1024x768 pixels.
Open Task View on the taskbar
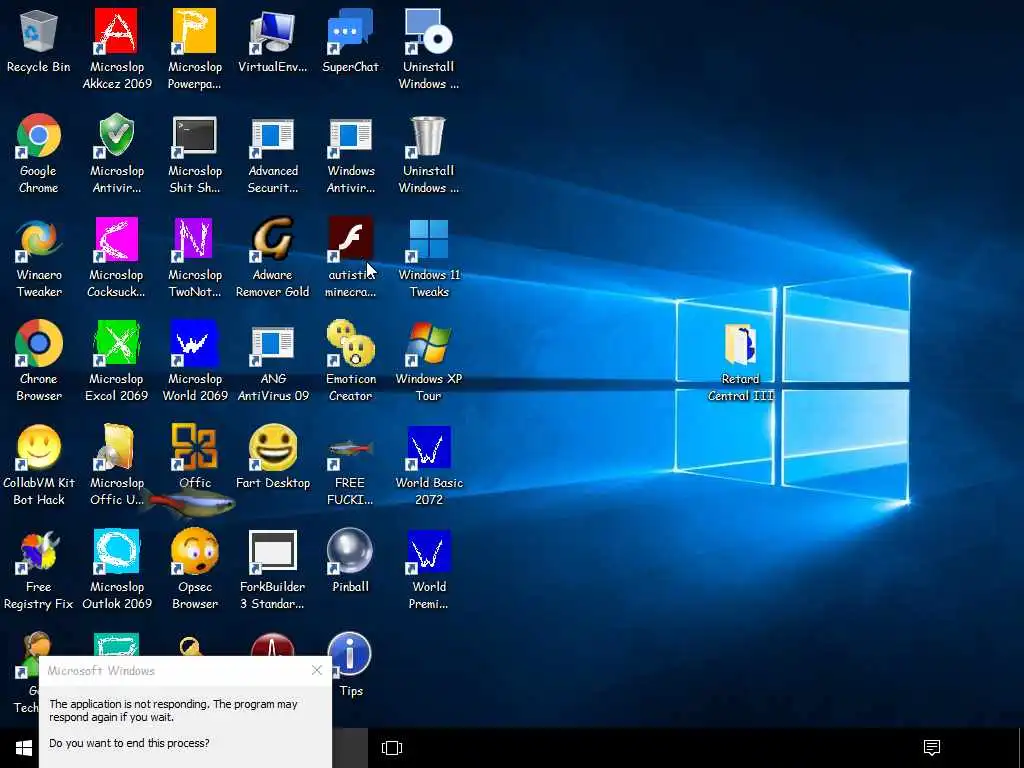(392, 748)
